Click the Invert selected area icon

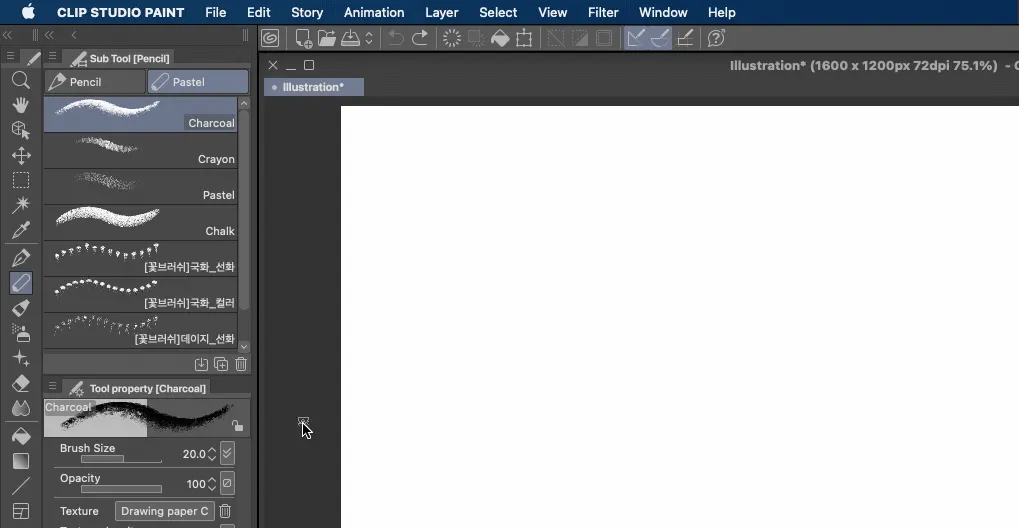pos(580,38)
